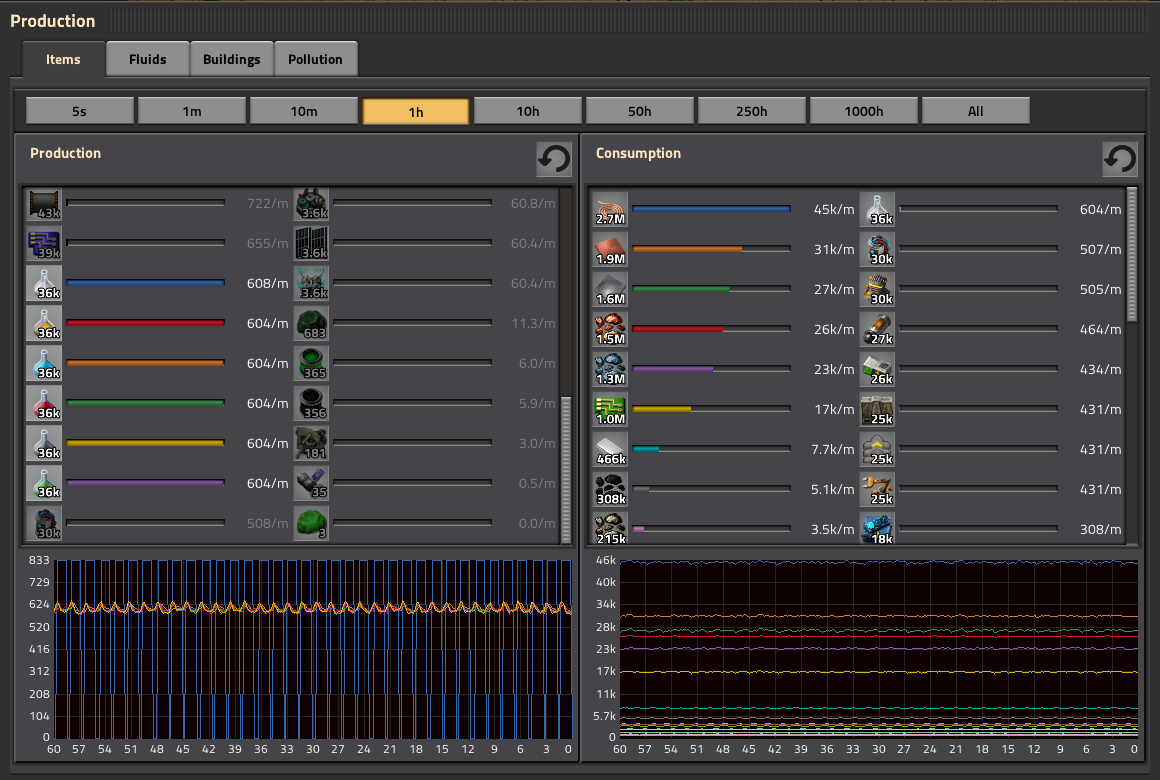Toggle the cyan chemical science pack icon

point(44,363)
